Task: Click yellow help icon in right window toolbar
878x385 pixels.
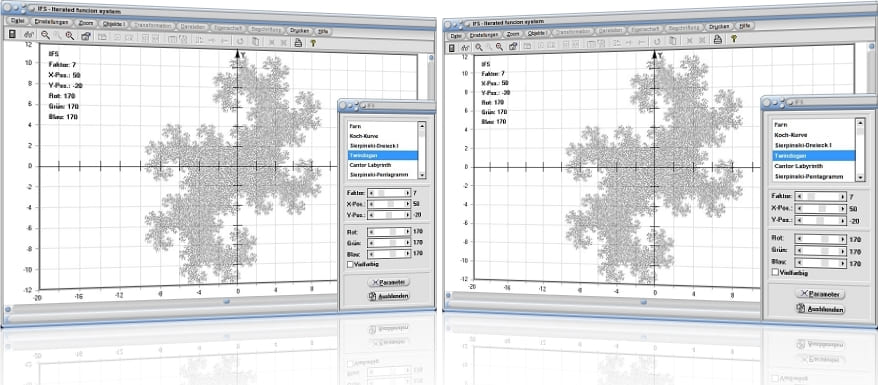Action: (734, 39)
